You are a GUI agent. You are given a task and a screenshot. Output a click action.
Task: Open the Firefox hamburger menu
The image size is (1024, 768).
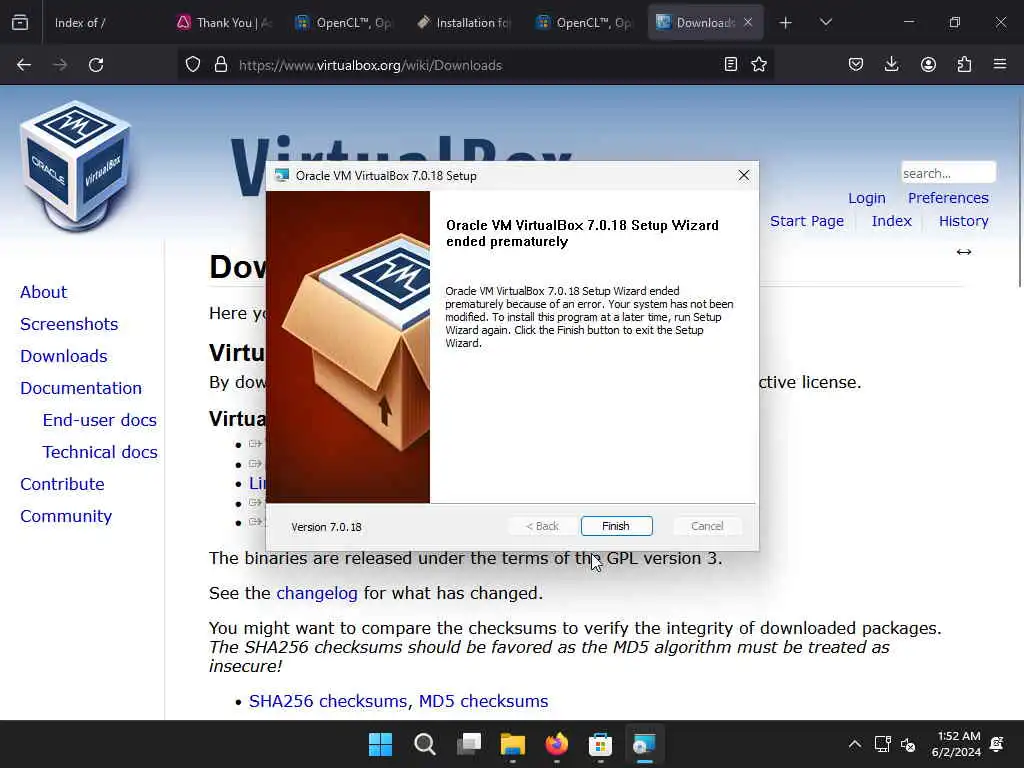1000,65
